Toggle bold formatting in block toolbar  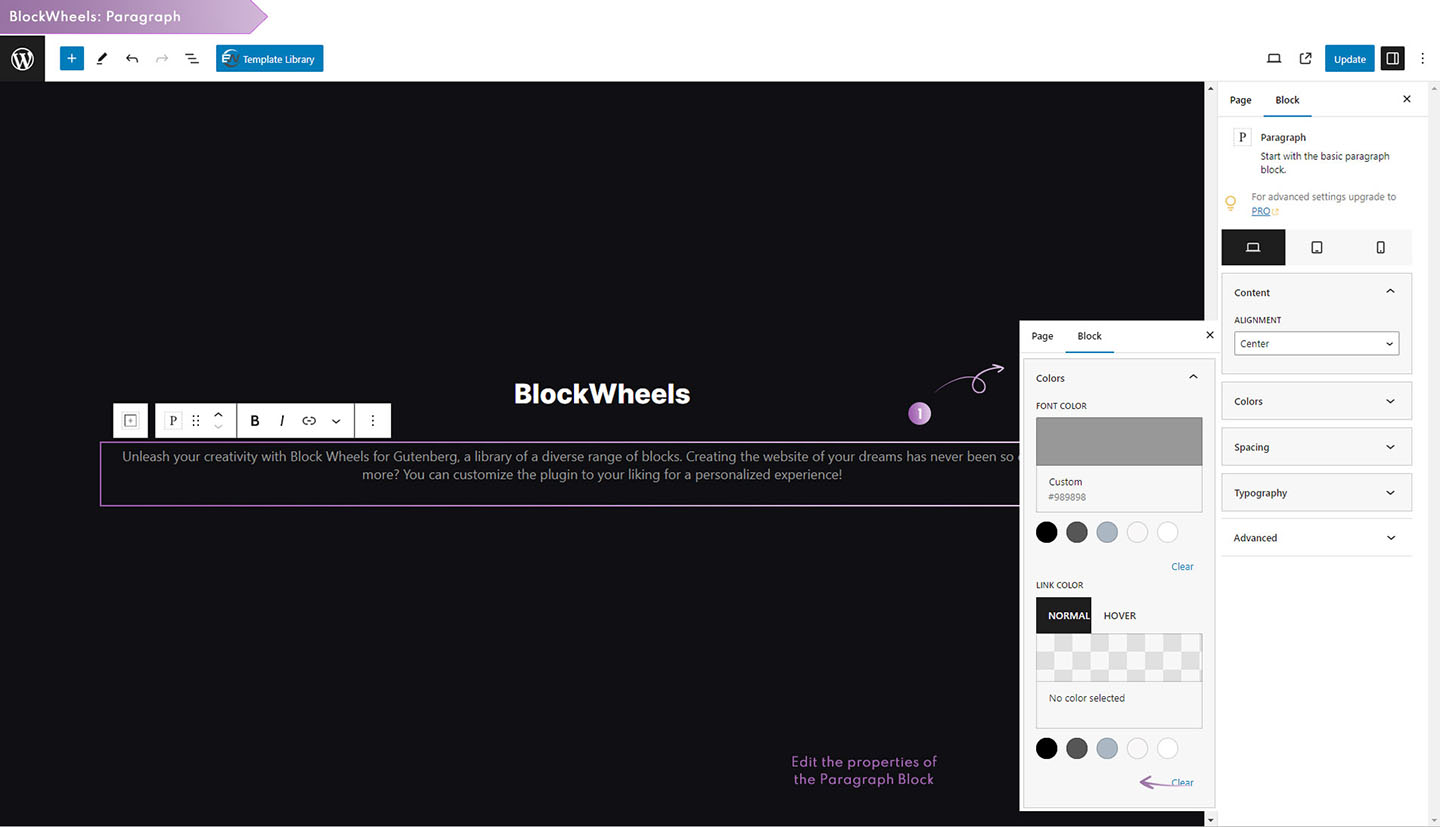255,421
